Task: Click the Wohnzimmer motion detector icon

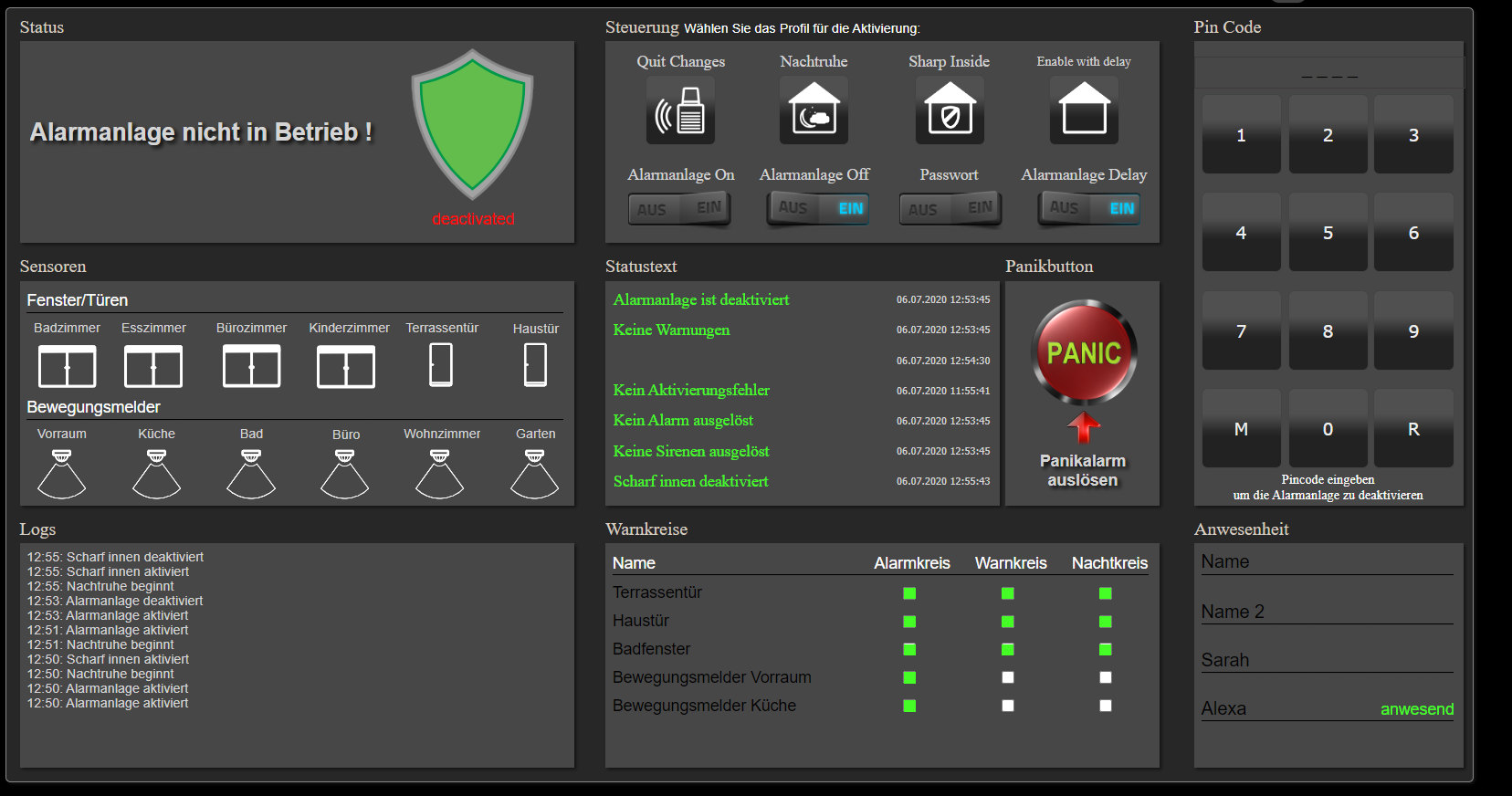Action: click(440, 474)
